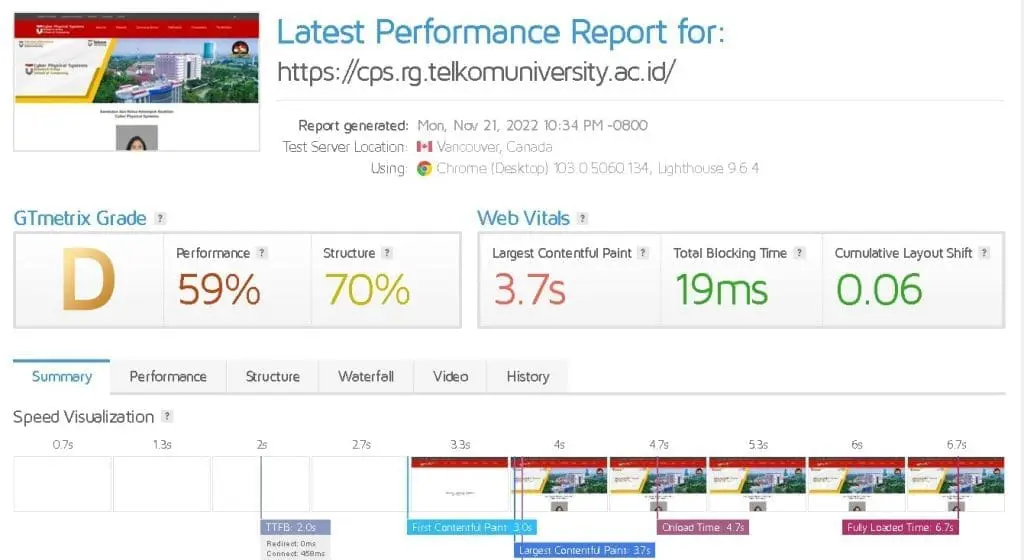This screenshot has width=1024, height=560.
Task: Switch to the Performance tab
Action: (168, 377)
